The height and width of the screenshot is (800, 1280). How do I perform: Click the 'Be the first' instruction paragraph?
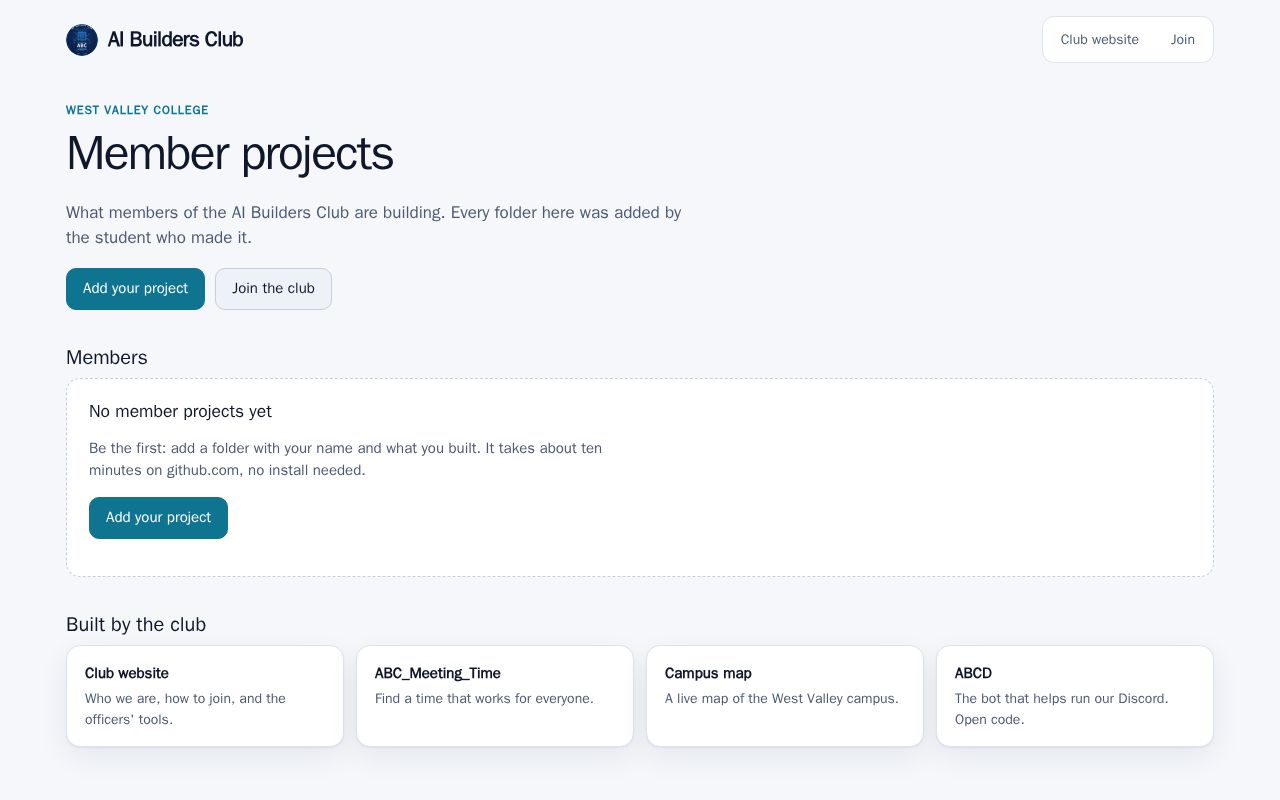pos(345,459)
